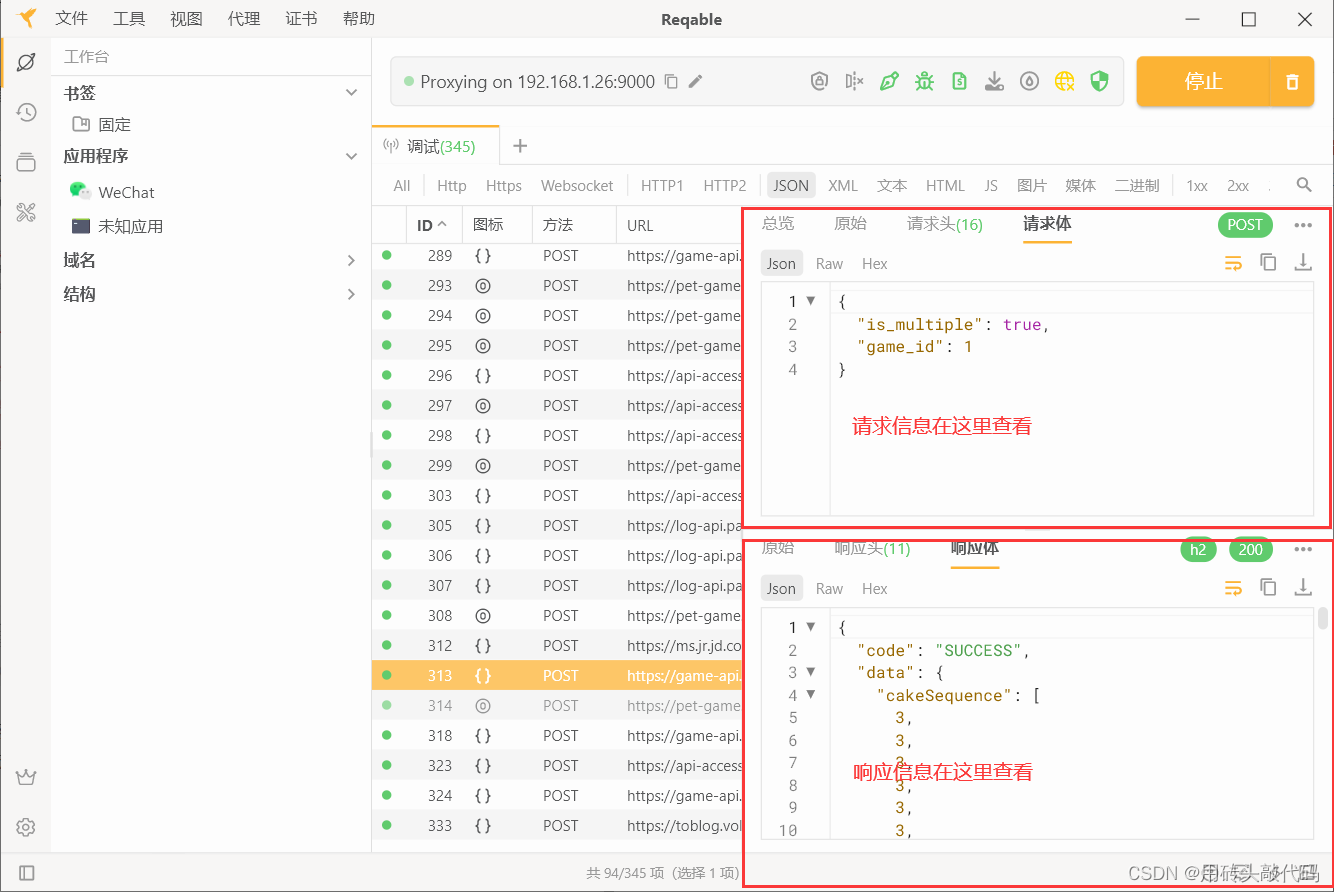Open the search magnifier in the filter bar
The height and width of the screenshot is (892, 1334).
coord(1304,185)
